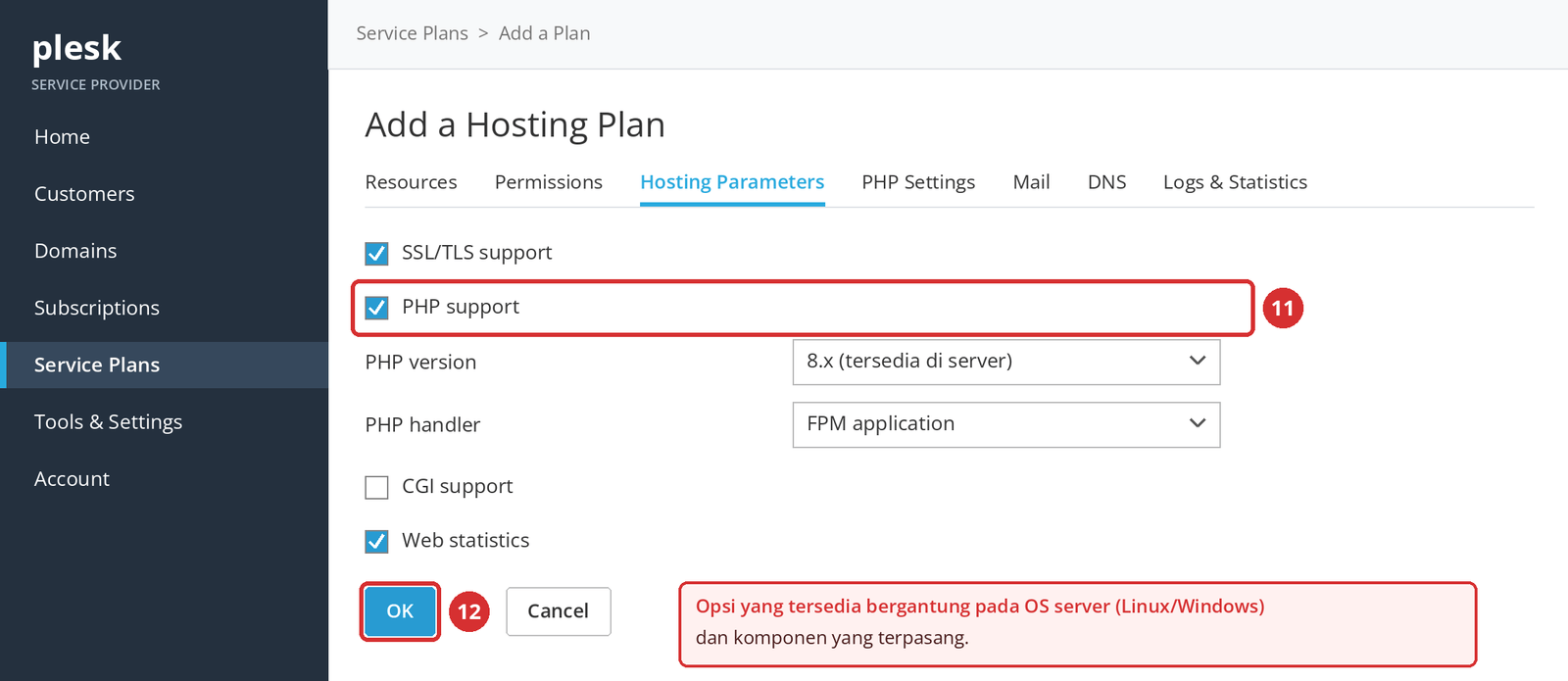The image size is (1568, 681).
Task: Open PHP version dropdown
Action: pos(1006,362)
